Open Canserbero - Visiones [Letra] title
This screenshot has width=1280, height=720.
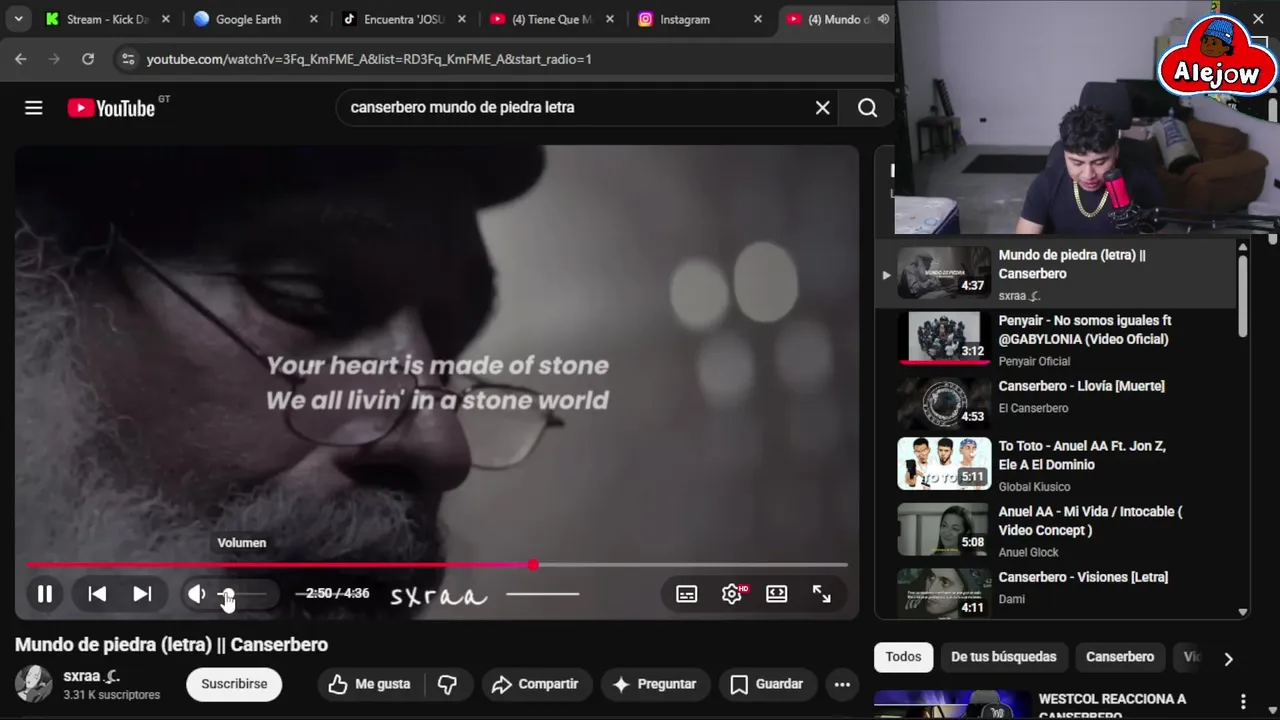(x=1083, y=577)
